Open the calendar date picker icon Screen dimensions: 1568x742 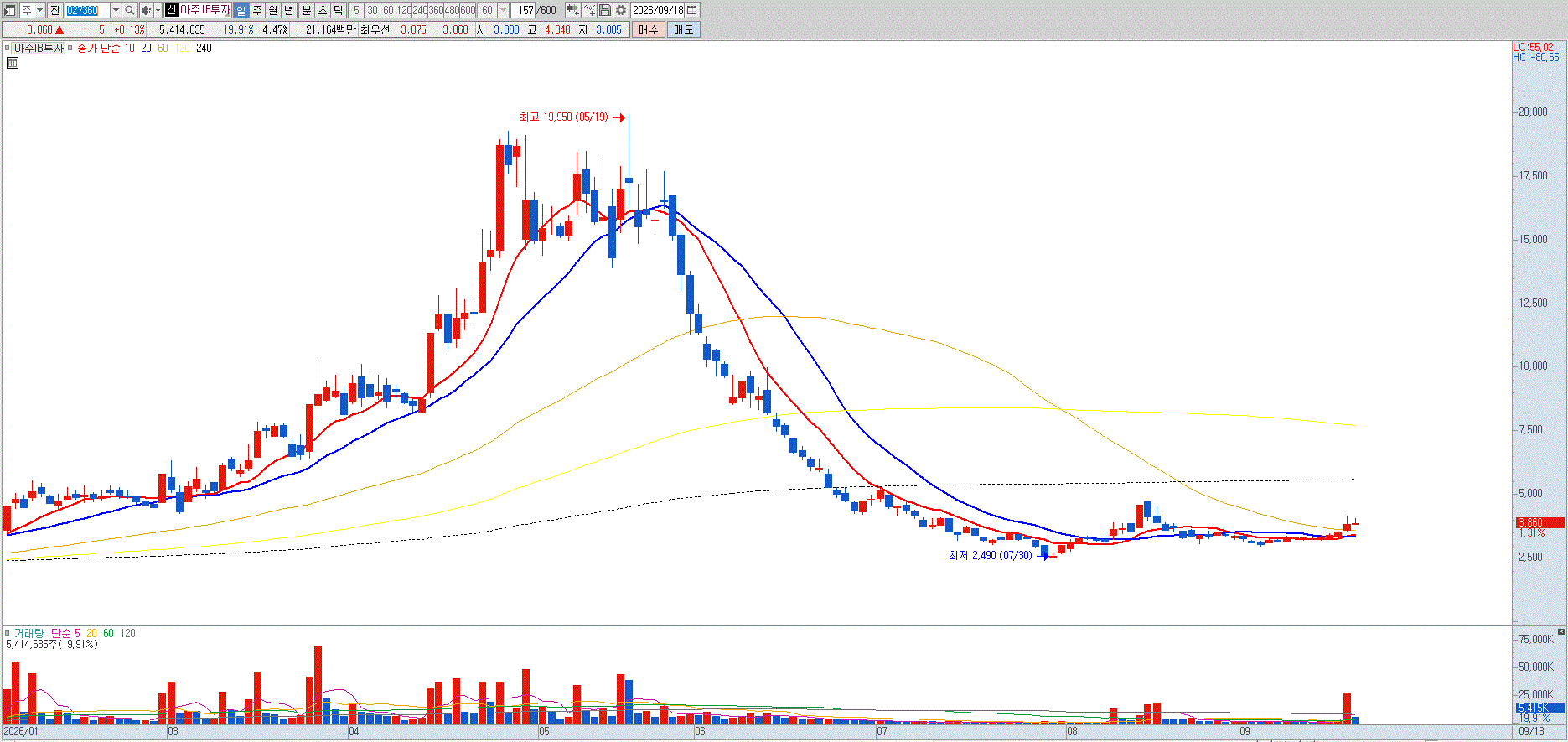[692, 10]
